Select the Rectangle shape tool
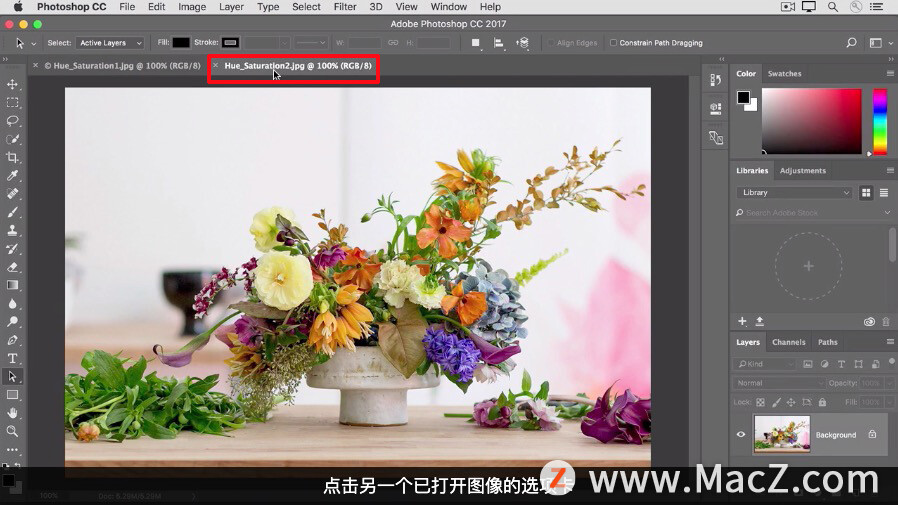898x505 pixels. (x=12, y=394)
